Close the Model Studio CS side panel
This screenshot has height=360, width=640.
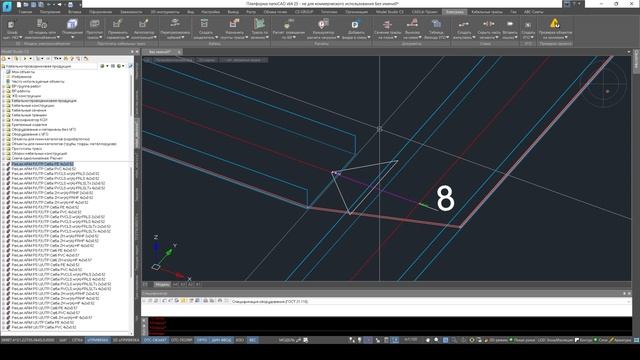(137, 52)
